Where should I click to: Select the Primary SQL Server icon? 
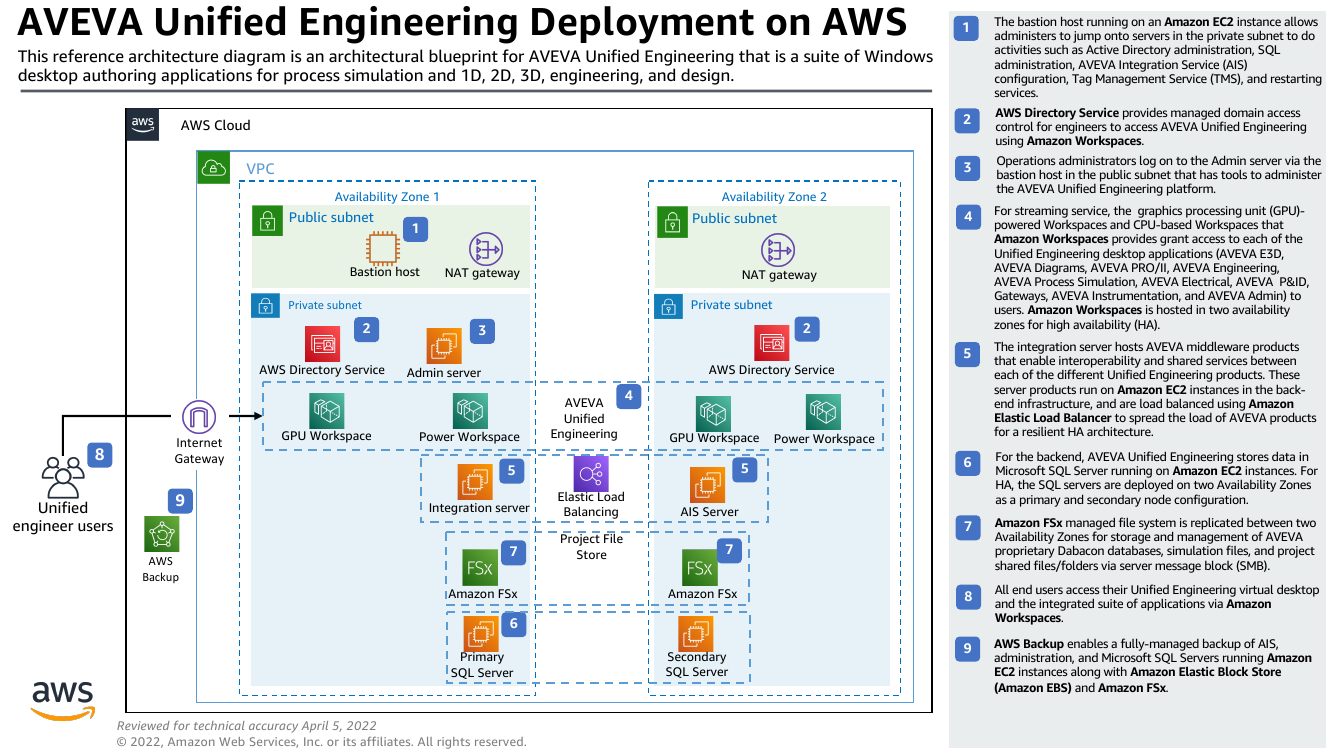[481, 633]
